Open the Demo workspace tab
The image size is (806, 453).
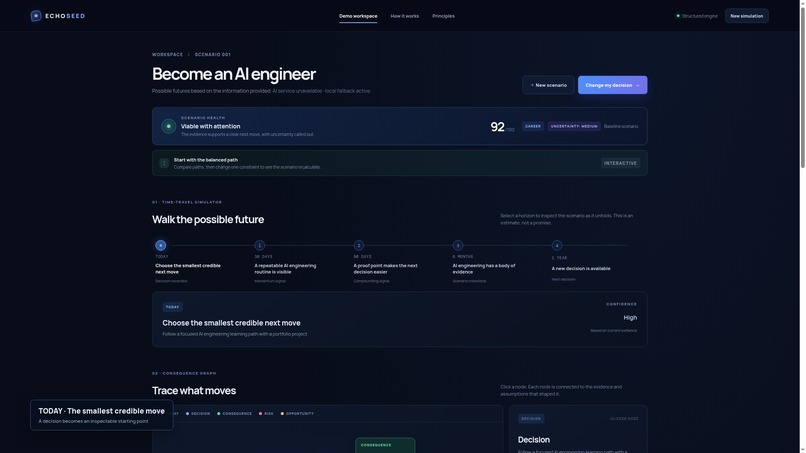pos(358,16)
